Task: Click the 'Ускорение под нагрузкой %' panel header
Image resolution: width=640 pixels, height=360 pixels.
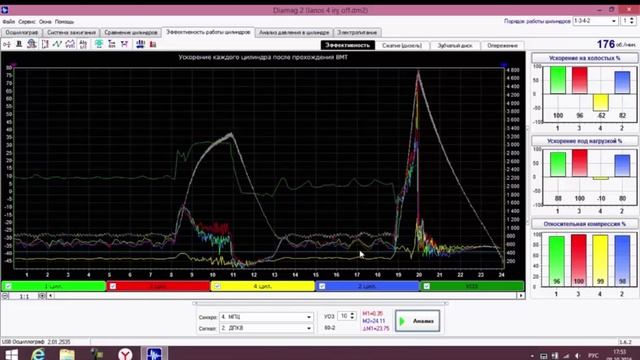Action: [584, 141]
